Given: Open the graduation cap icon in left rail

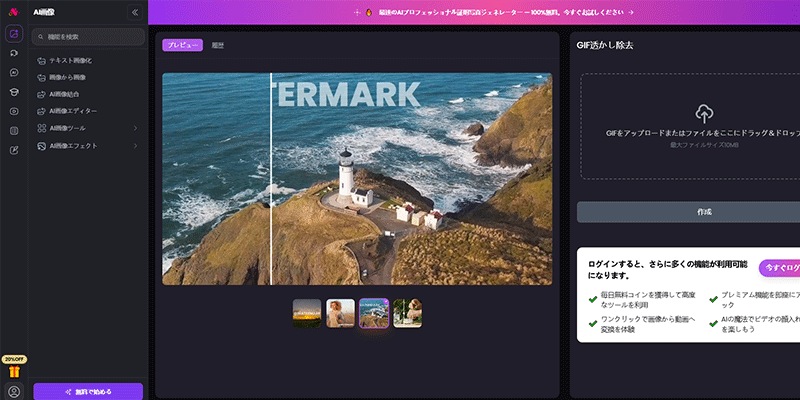Looking at the screenshot, I should pyautogui.click(x=14, y=91).
